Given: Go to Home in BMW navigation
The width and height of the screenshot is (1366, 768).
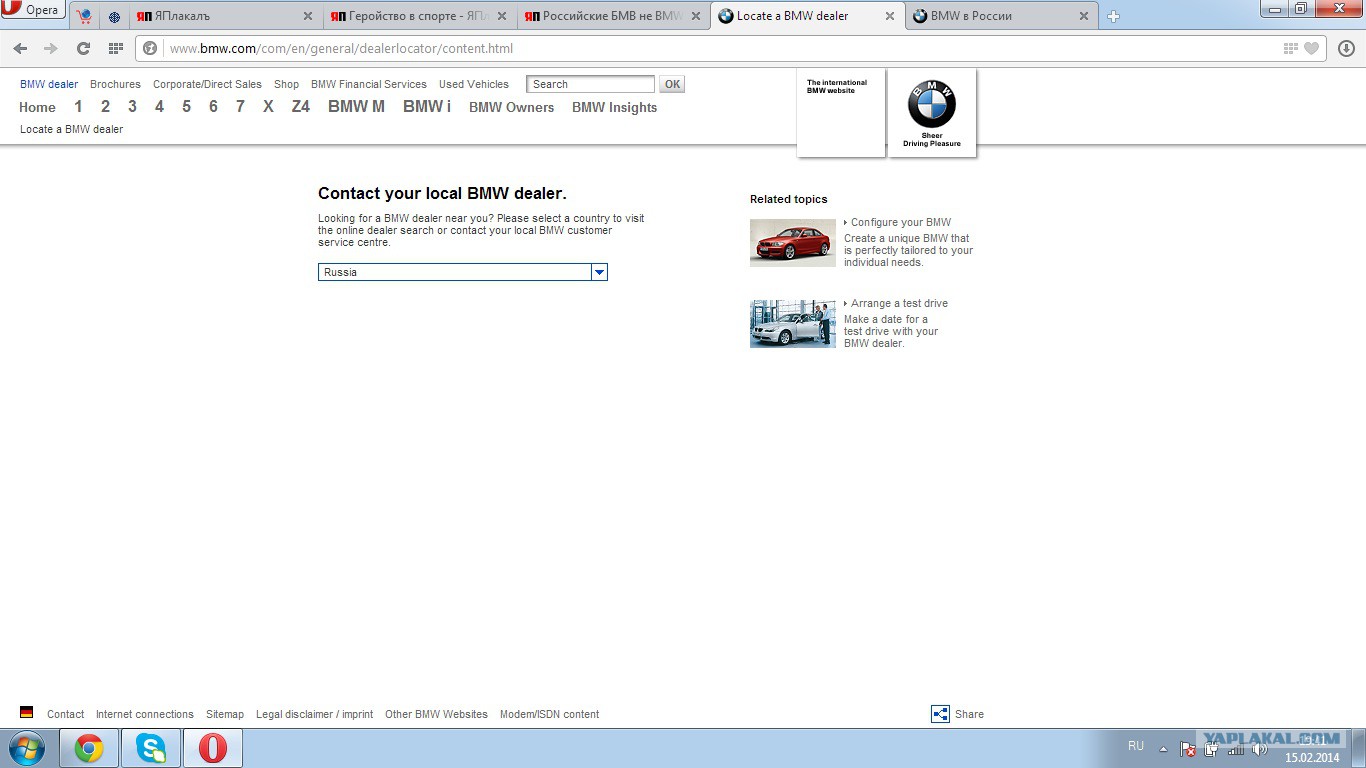Looking at the screenshot, I should point(37,107).
